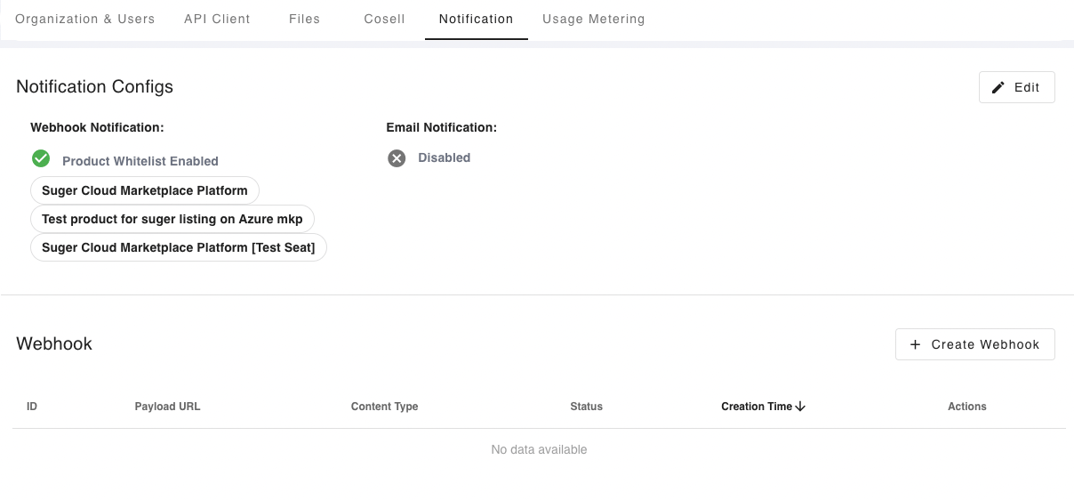
Task: Click the ID column header
Action: pyautogui.click(x=32, y=406)
